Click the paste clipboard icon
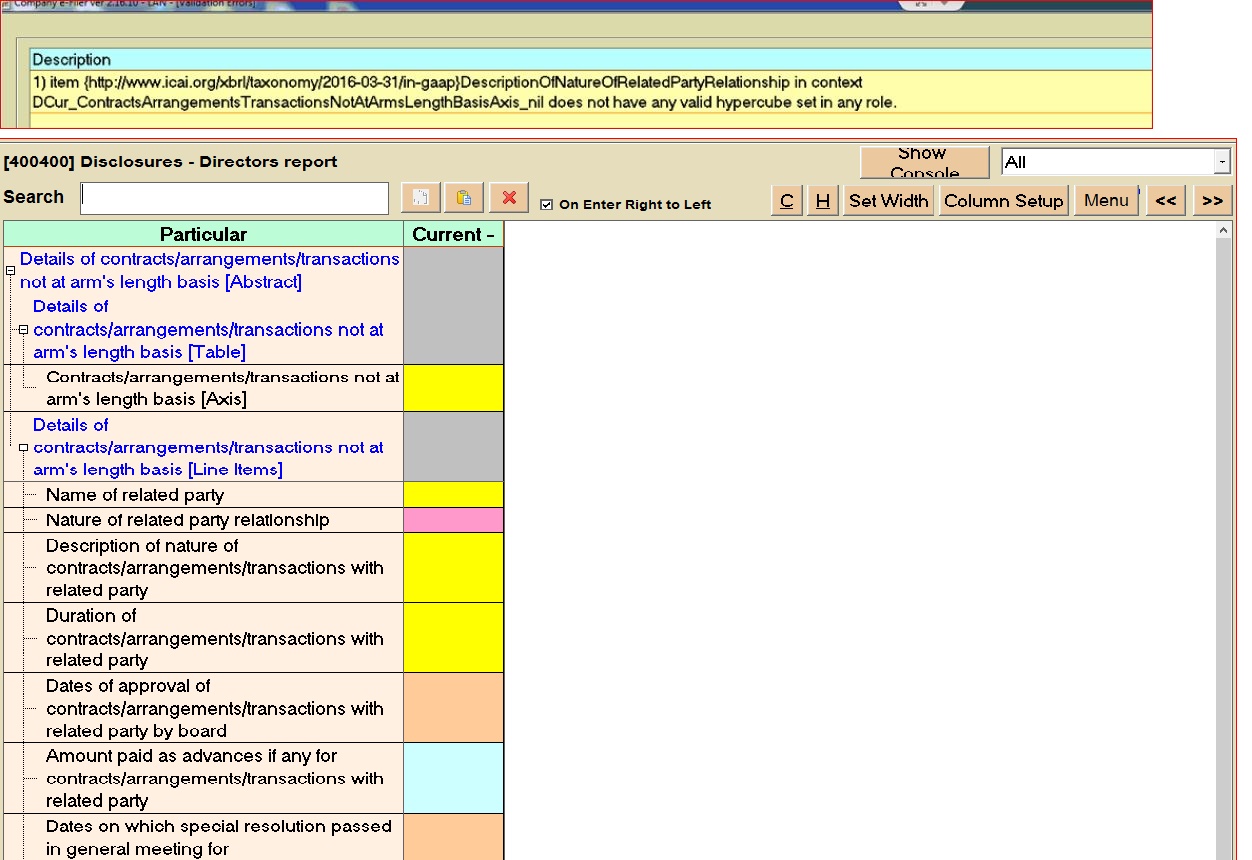The height and width of the screenshot is (860, 1252). click(464, 198)
